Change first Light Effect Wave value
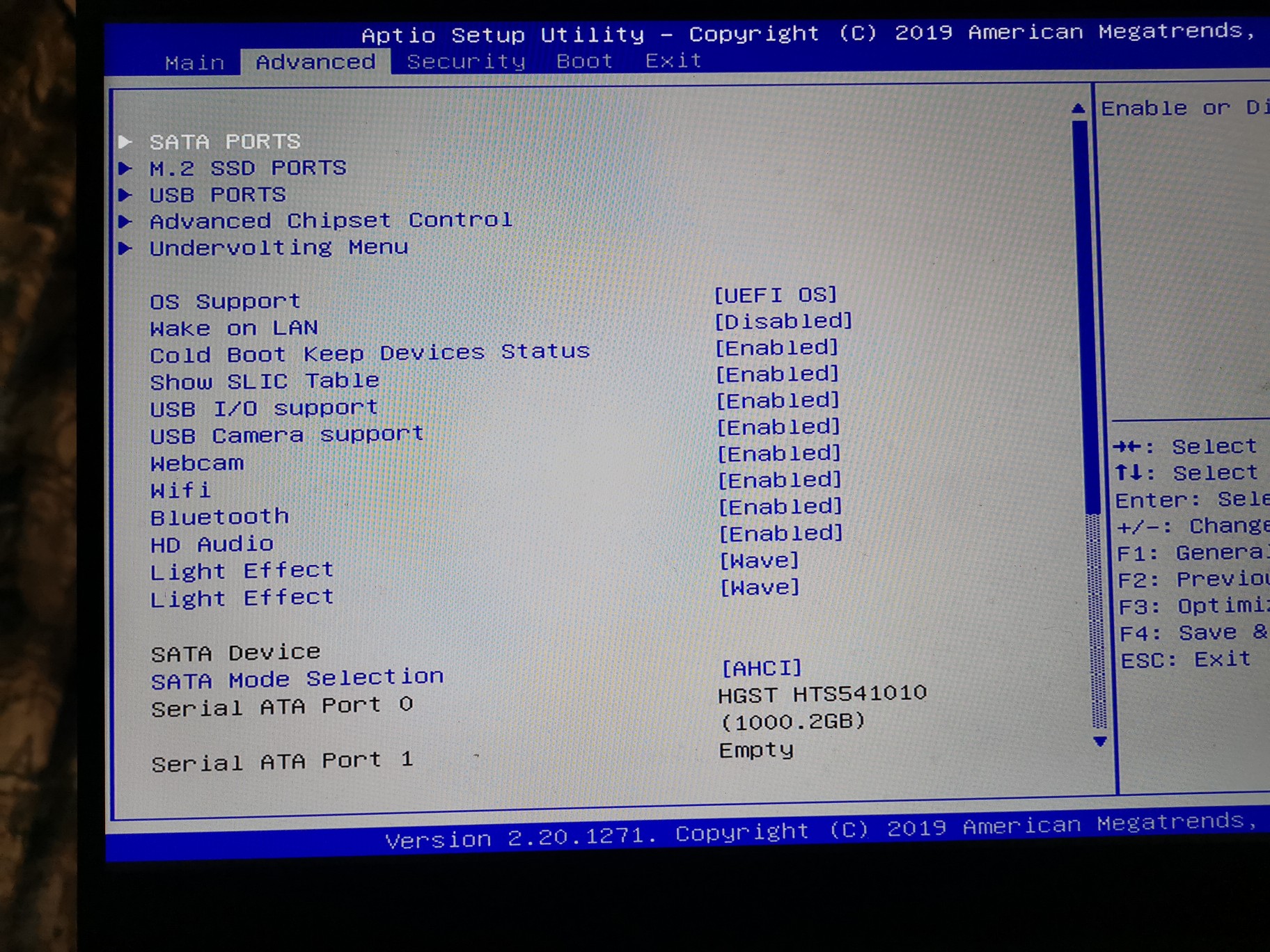 point(760,560)
